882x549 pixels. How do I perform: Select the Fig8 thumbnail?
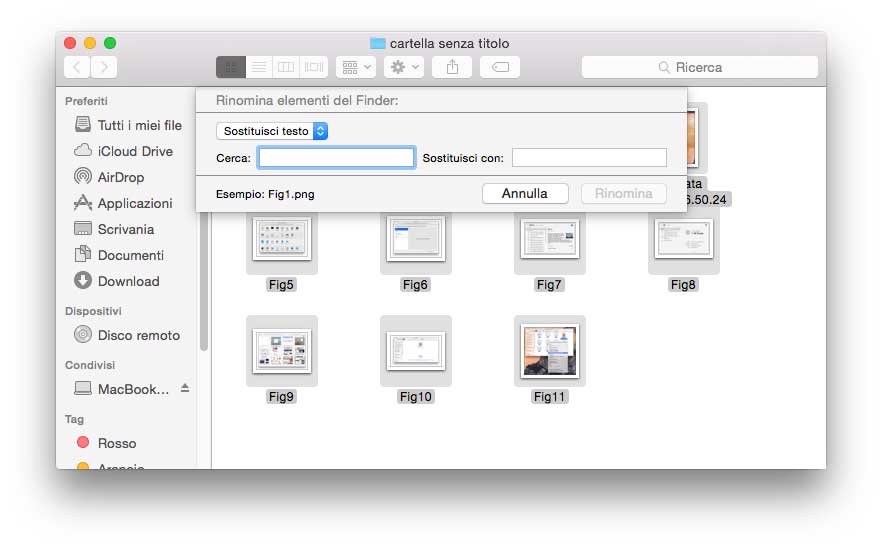[x=683, y=238]
